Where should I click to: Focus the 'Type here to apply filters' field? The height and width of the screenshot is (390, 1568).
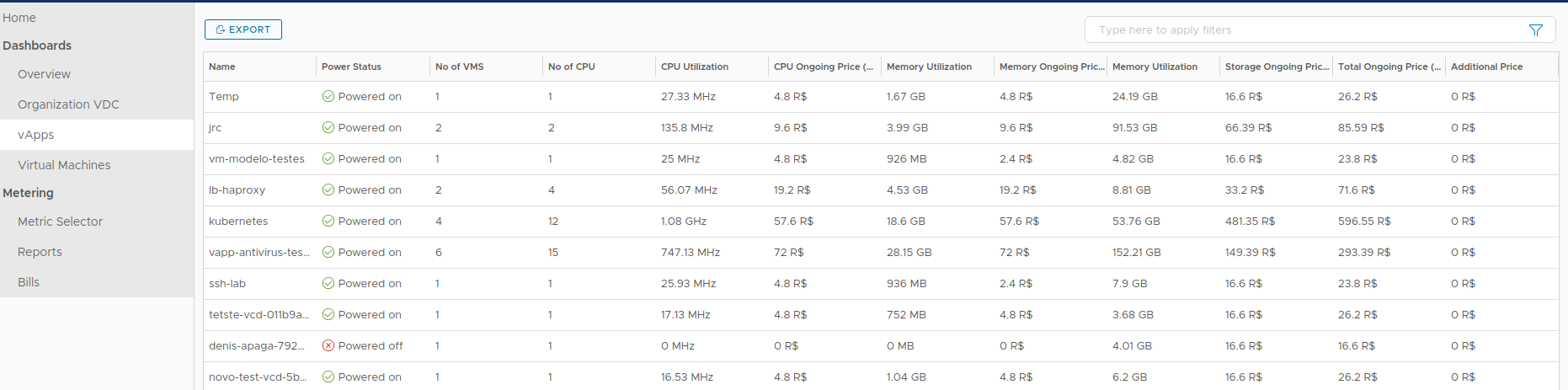(x=1308, y=29)
